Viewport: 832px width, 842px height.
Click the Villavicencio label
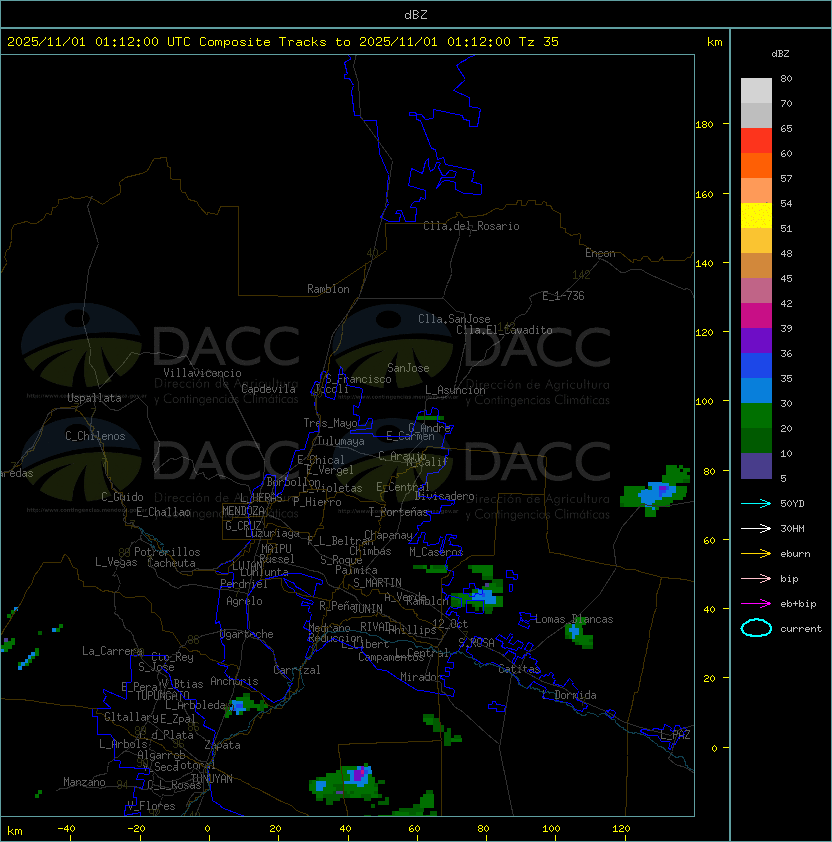[x=202, y=373]
